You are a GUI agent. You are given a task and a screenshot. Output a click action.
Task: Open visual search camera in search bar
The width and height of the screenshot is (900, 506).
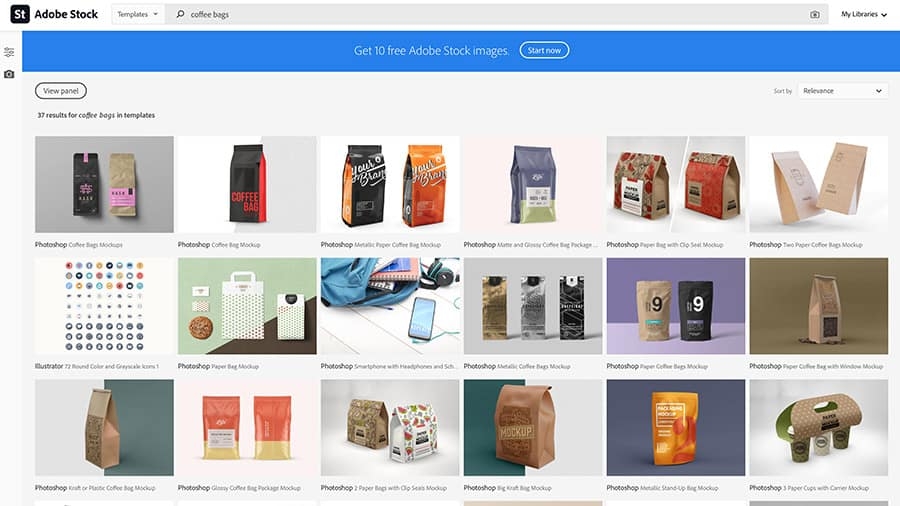pos(814,14)
